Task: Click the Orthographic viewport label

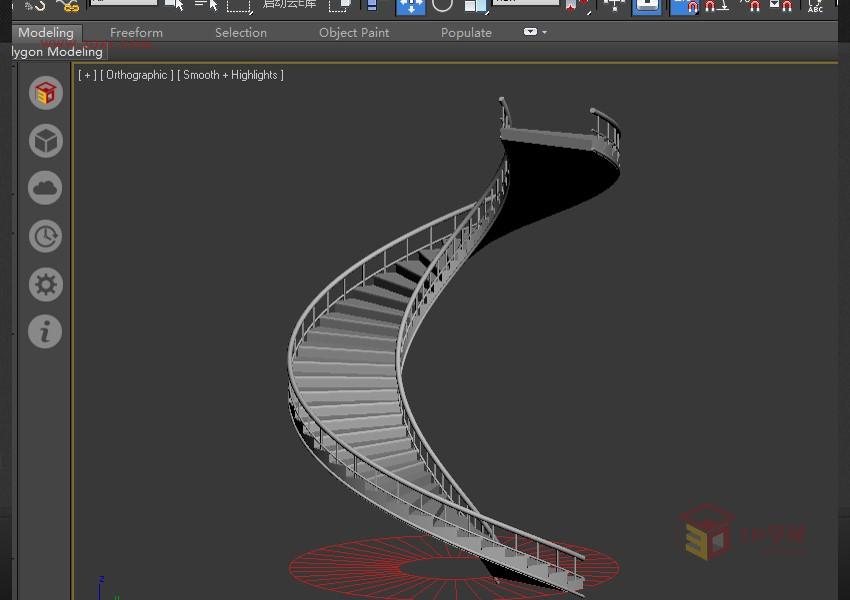Action: pyautogui.click(x=137, y=75)
